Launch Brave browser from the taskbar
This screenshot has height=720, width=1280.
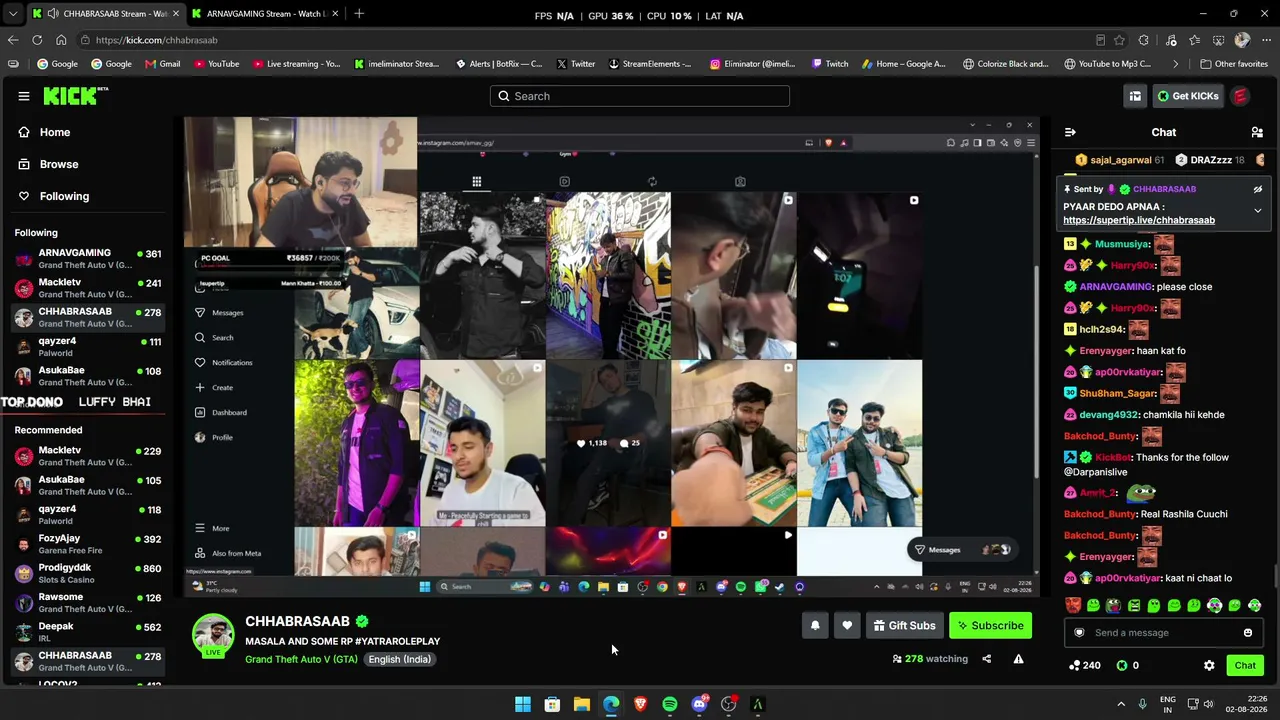pyautogui.click(x=640, y=704)
